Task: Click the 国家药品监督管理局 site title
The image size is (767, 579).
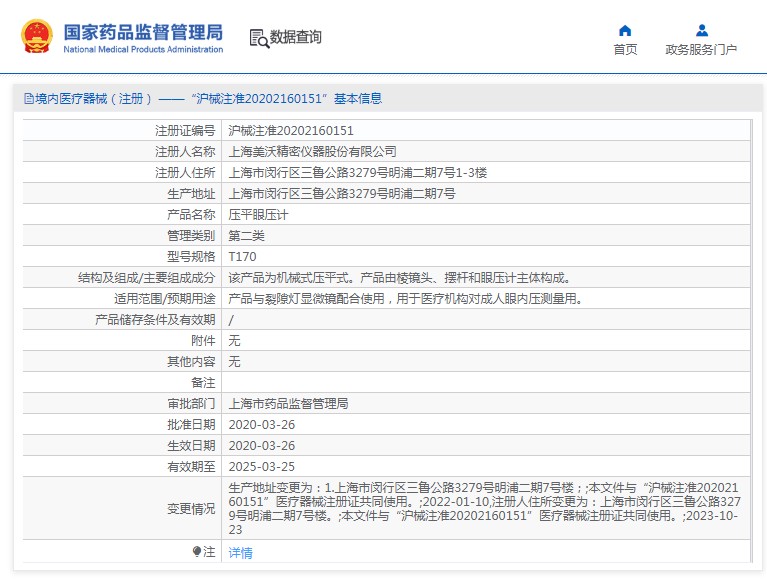Action: pos(143,32)
